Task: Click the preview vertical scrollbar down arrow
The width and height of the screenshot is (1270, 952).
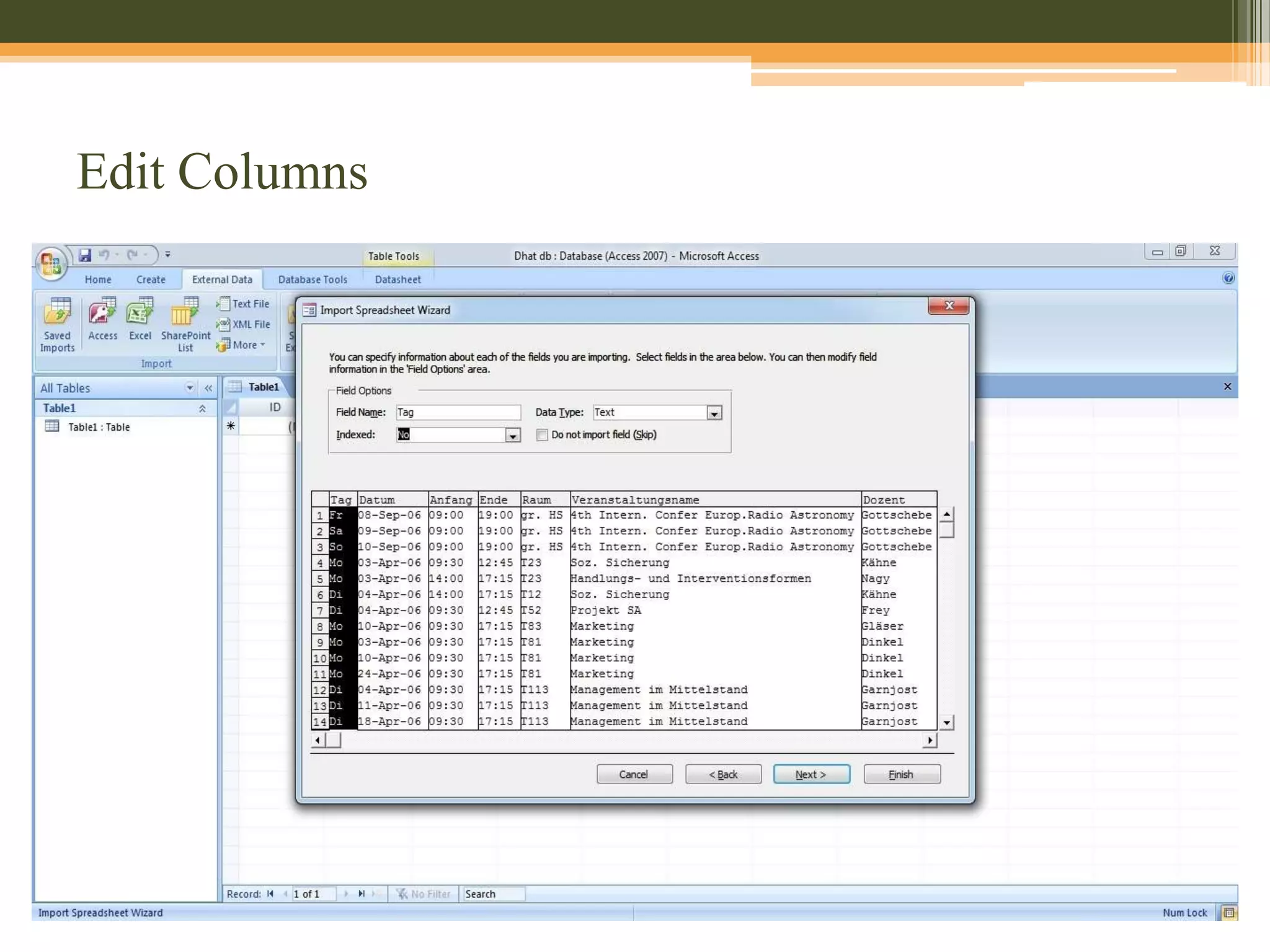Action: [946, 722]
